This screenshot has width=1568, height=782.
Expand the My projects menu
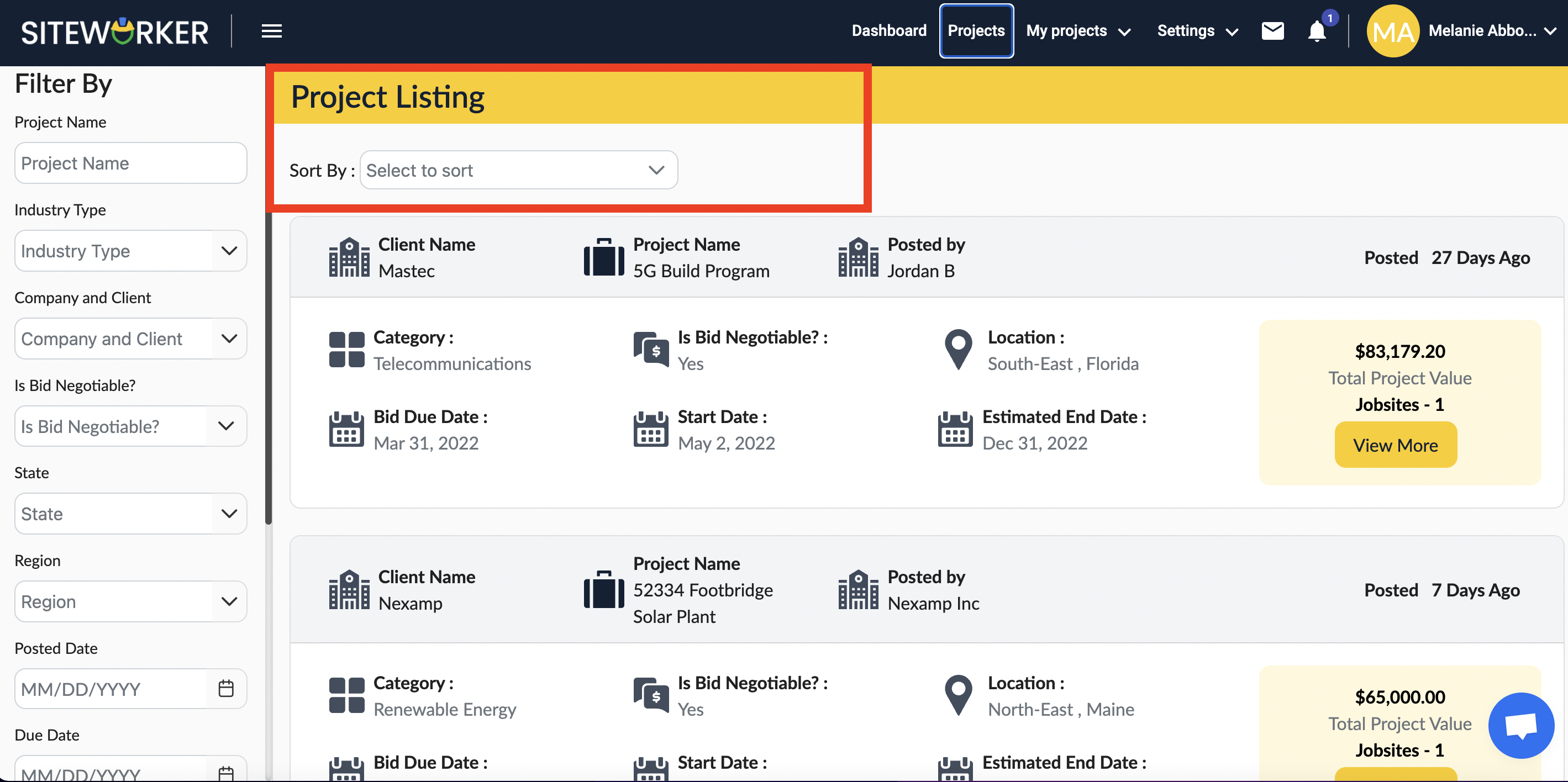[x=1078, y=30]
